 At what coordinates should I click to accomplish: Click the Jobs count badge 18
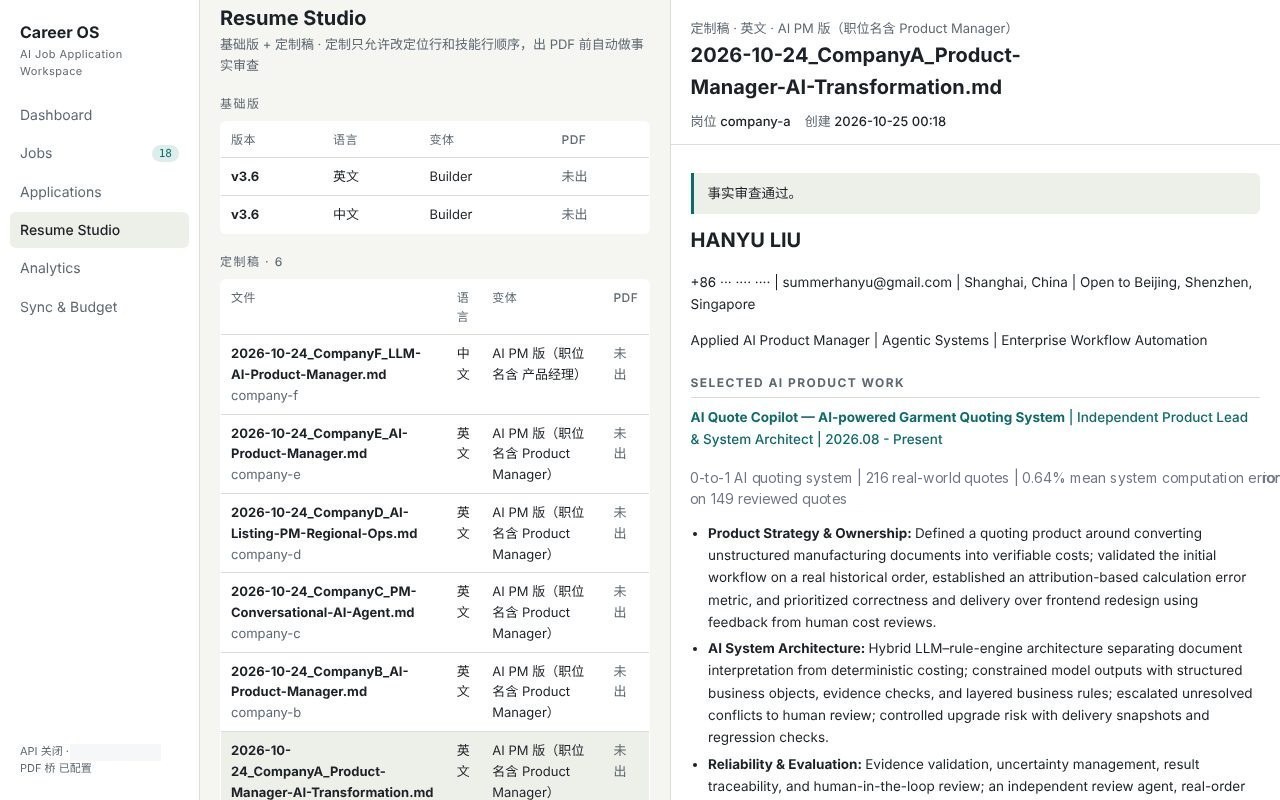point(165,153)
